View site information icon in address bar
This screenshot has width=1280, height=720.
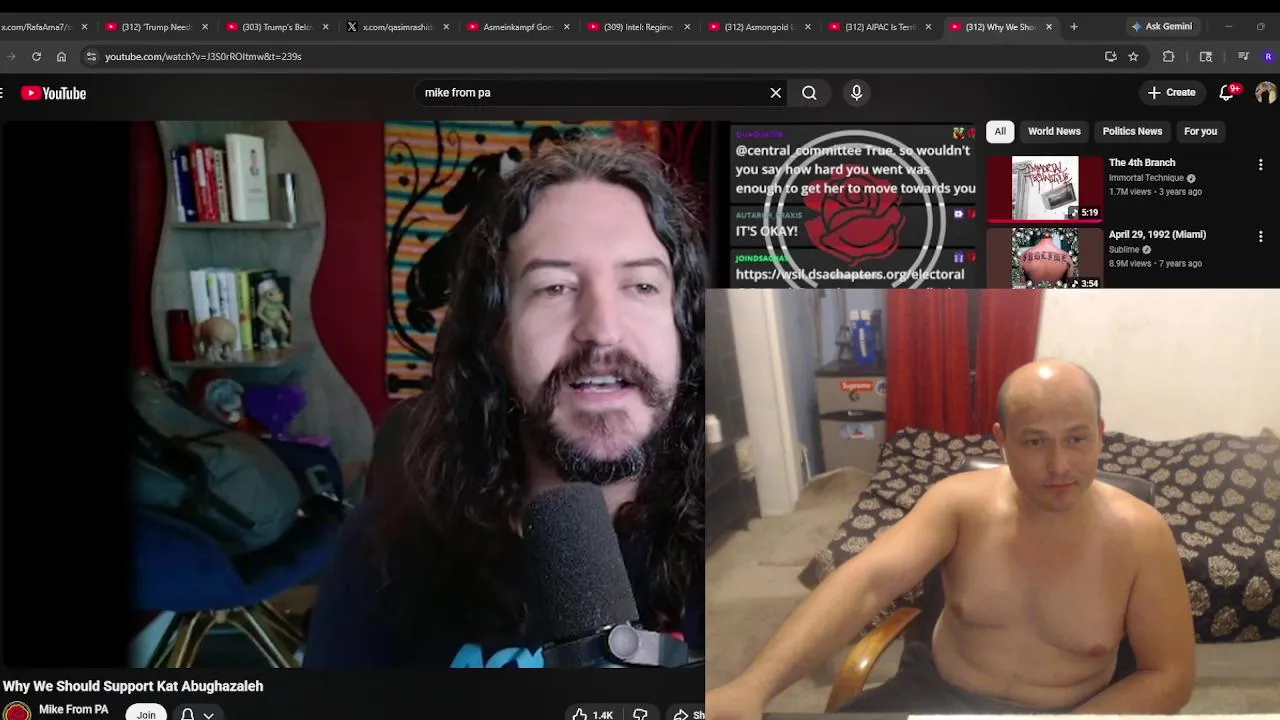91,57
